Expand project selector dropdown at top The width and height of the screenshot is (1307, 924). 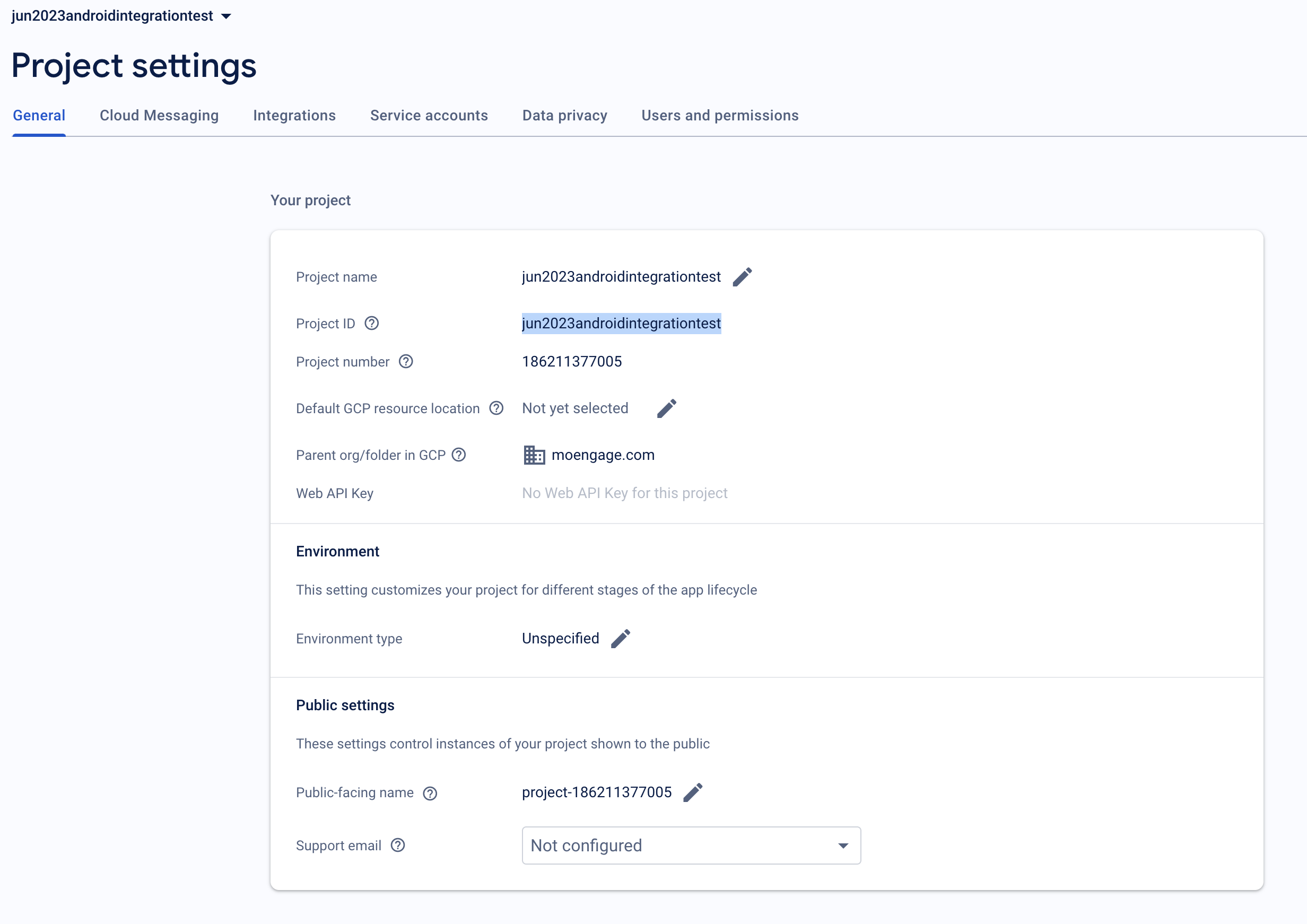[x=226, y=16]
